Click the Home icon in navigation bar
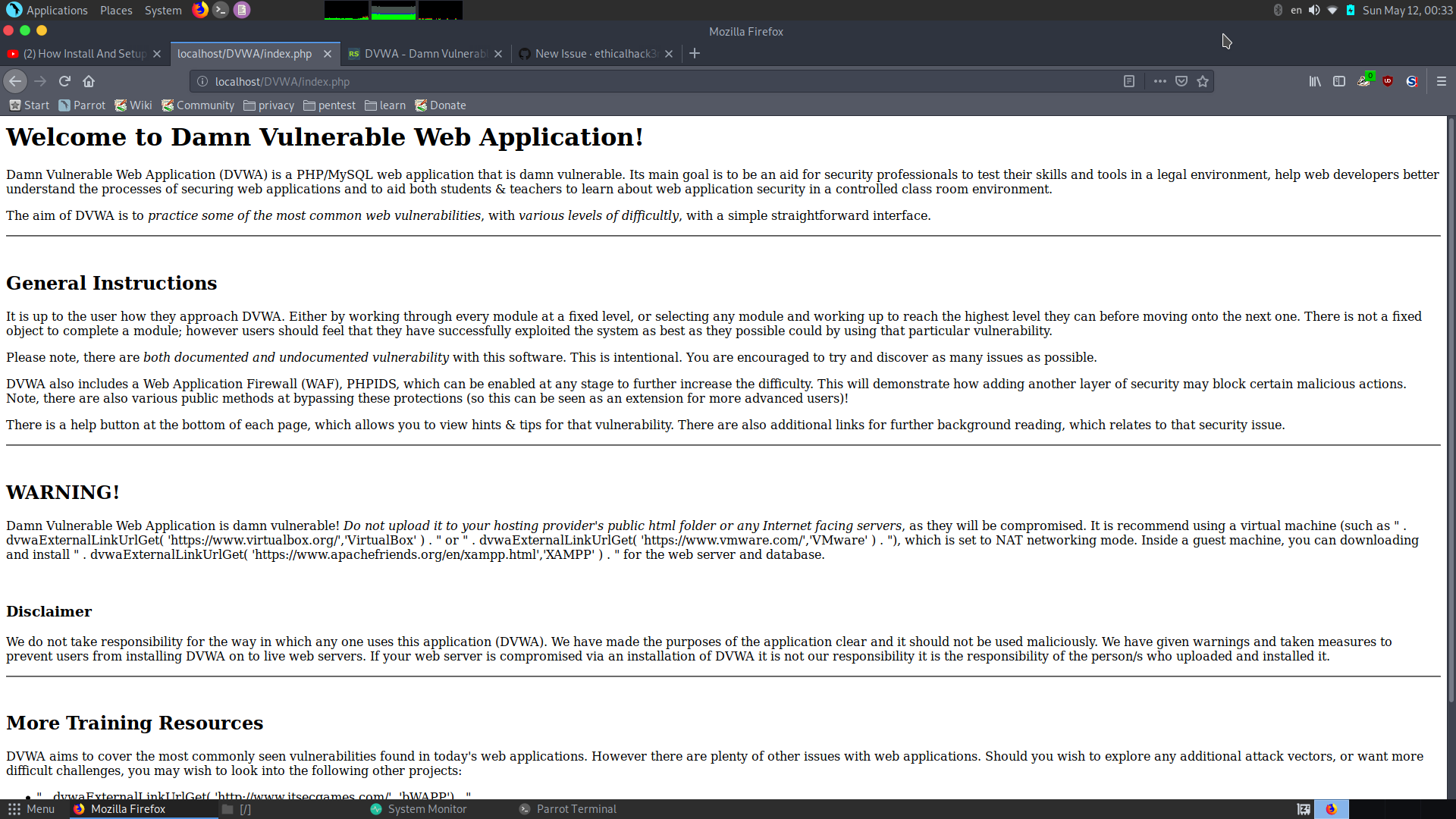The width and height of the screenshot is (1456, 819). (x=89, y=81)
